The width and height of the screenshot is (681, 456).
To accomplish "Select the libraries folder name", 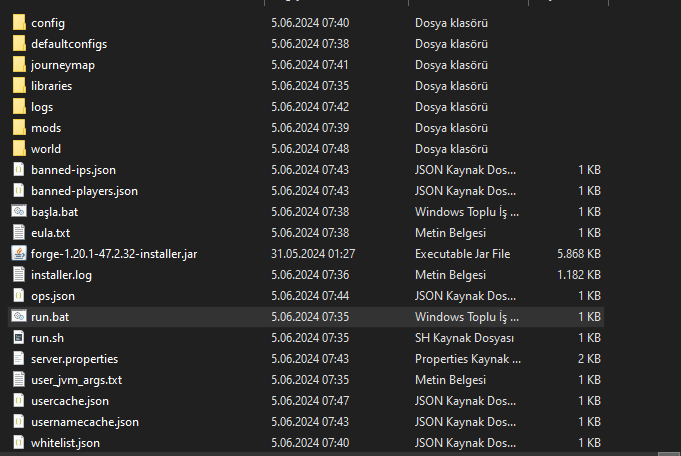I will point(51,86).
